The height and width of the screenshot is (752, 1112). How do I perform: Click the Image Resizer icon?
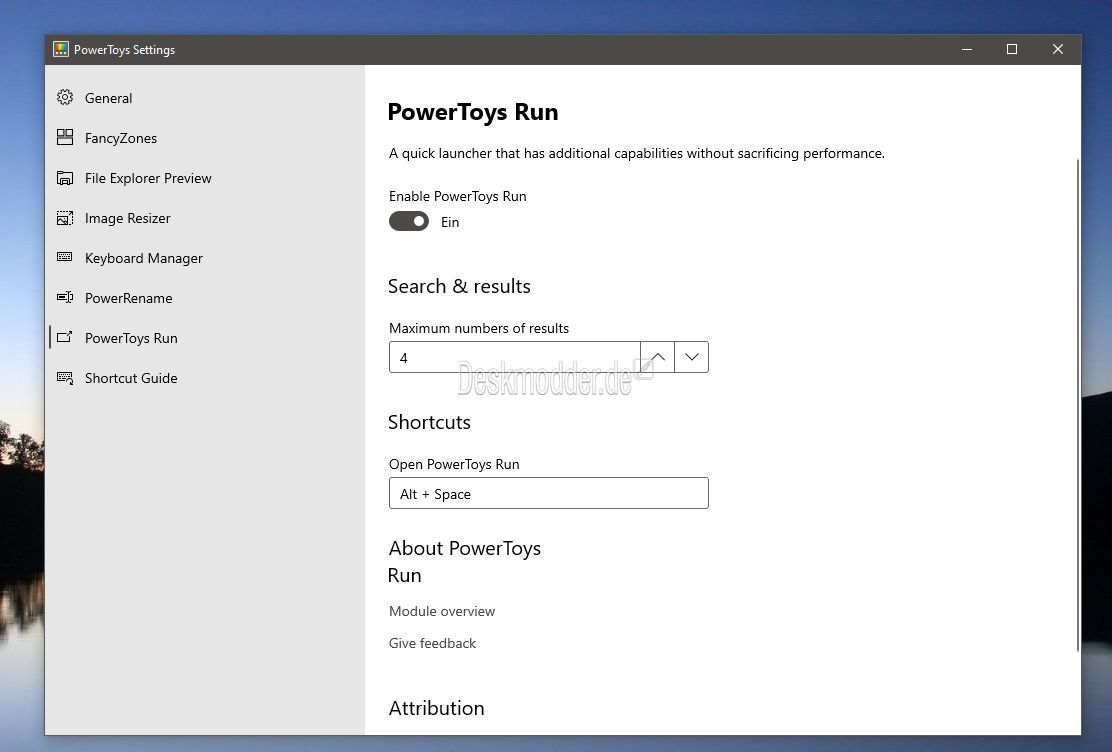pos(65,218)
